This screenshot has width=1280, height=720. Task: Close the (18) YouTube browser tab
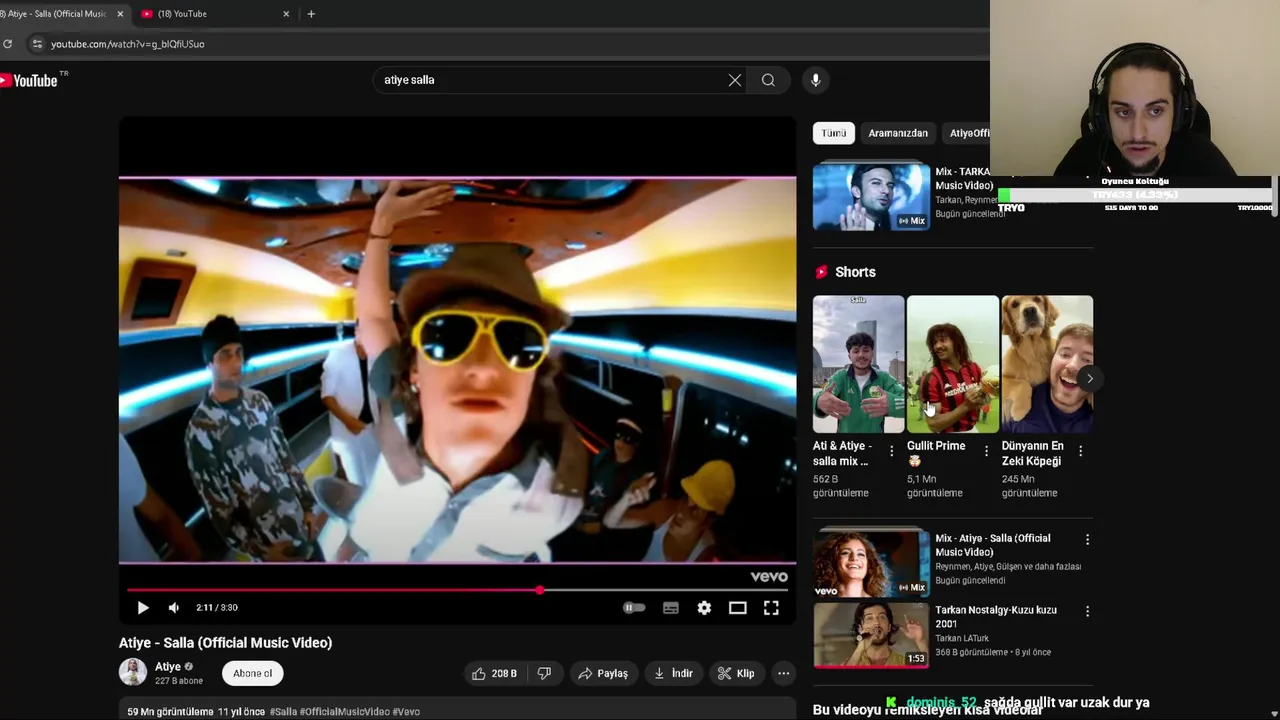(286, 14)
